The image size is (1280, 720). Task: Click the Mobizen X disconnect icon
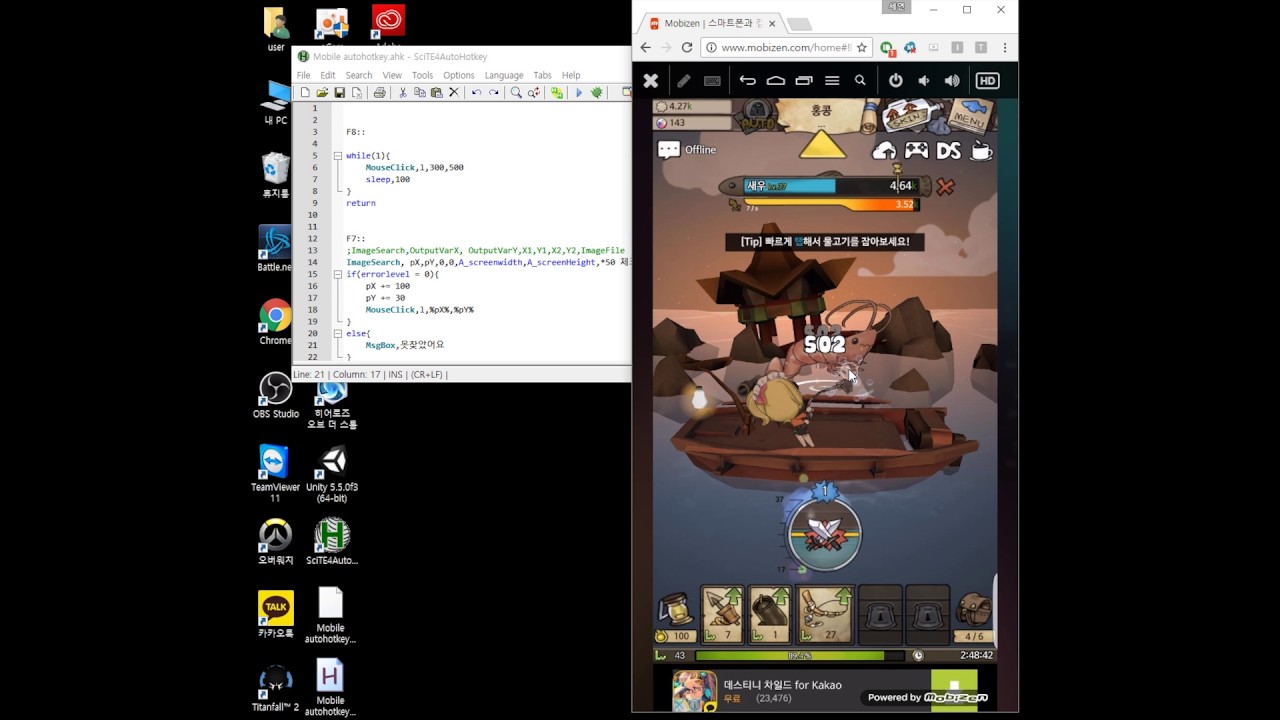(x=651, y=81)
